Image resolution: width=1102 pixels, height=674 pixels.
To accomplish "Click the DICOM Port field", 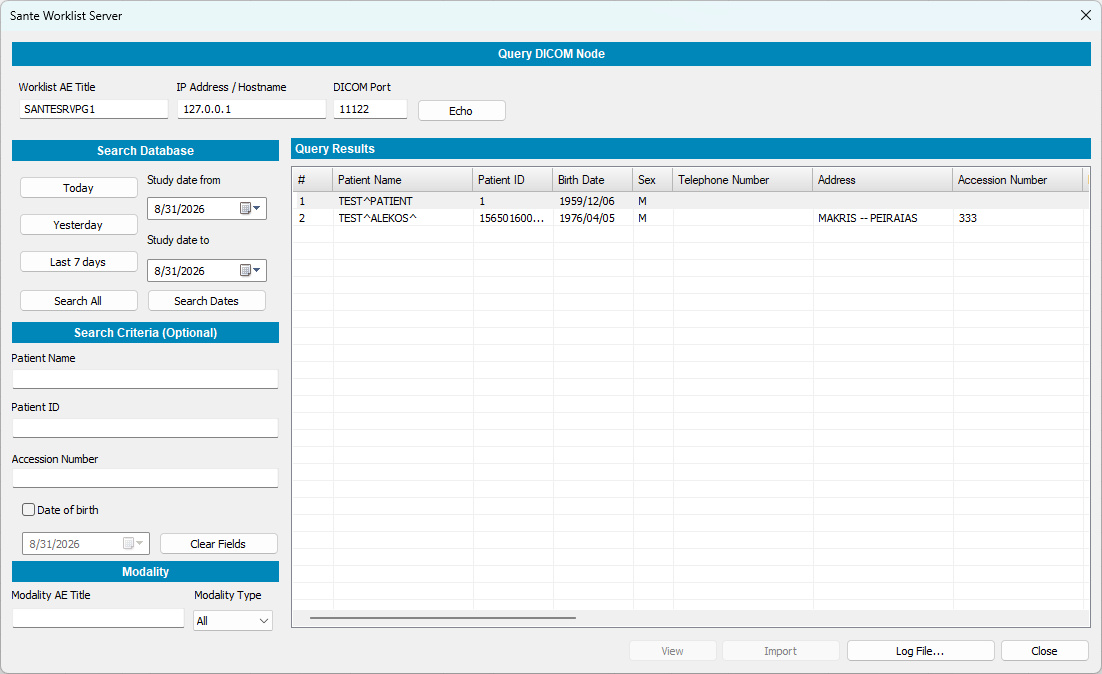I will tap(370, 109).
